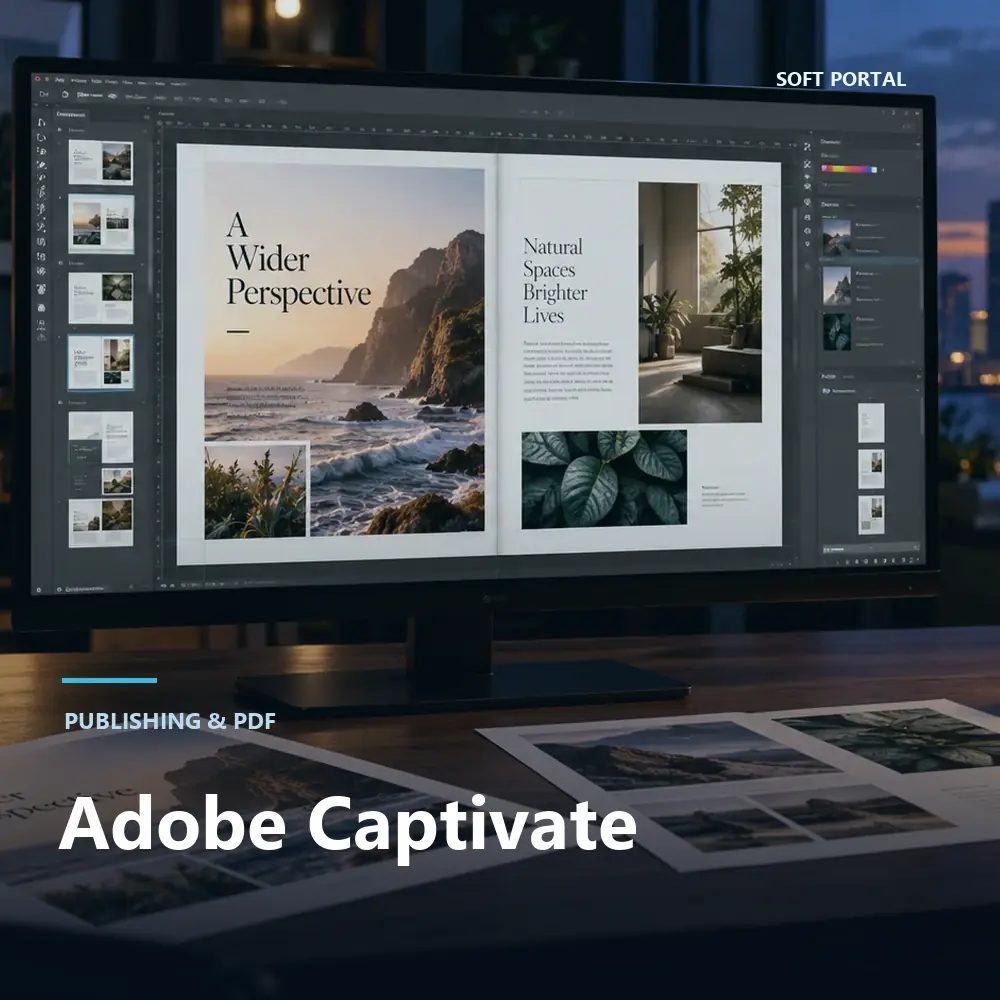This screenshot has height=1000, width=1000.
Task: Select the dark leaves image in the right panel
Action: (836, 332)
